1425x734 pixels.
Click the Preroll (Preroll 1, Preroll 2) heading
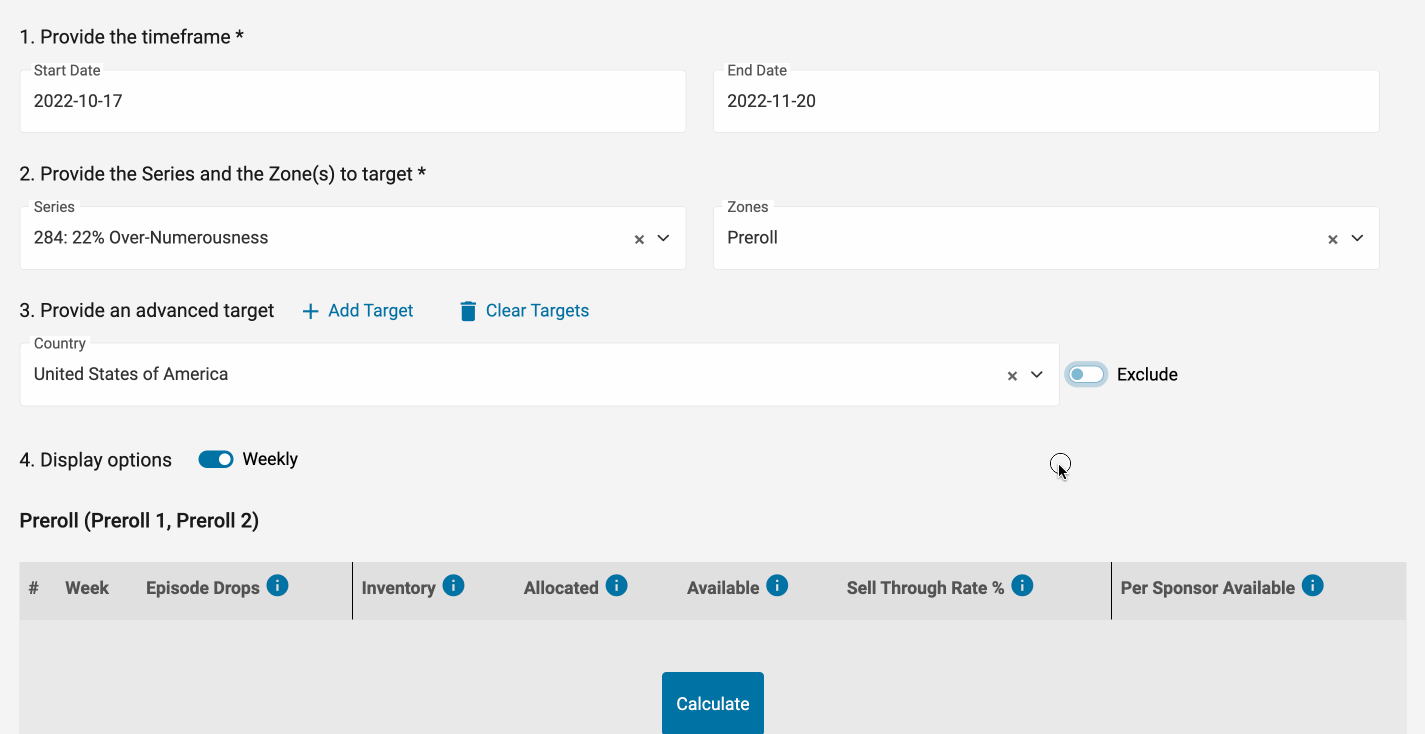click(x=139, y=521)
